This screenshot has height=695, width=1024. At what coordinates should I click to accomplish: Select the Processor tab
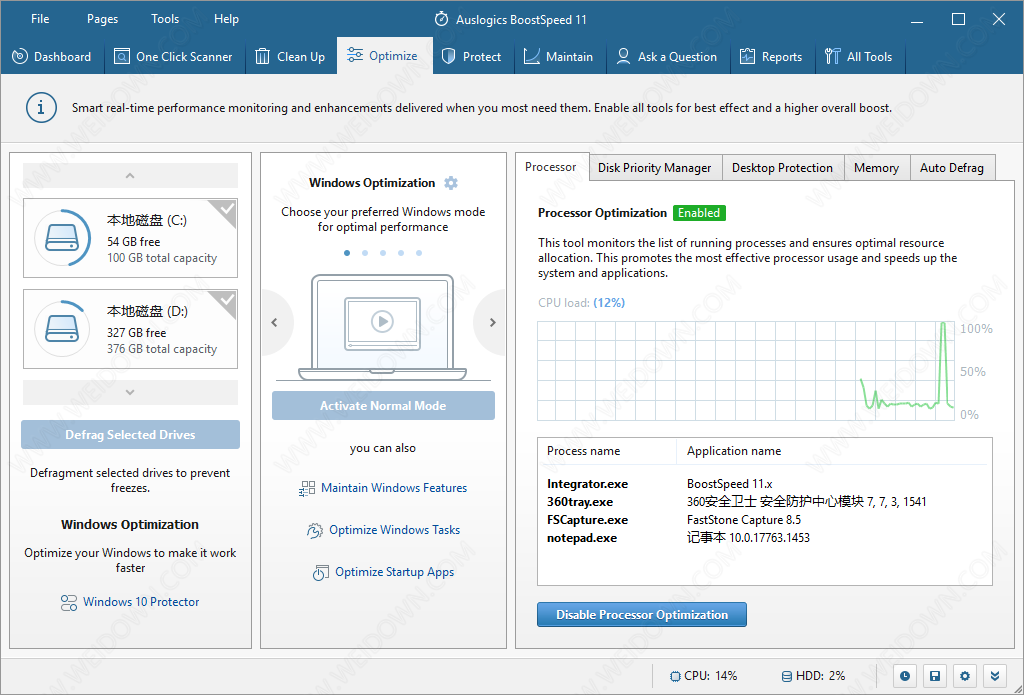(551, 167)
